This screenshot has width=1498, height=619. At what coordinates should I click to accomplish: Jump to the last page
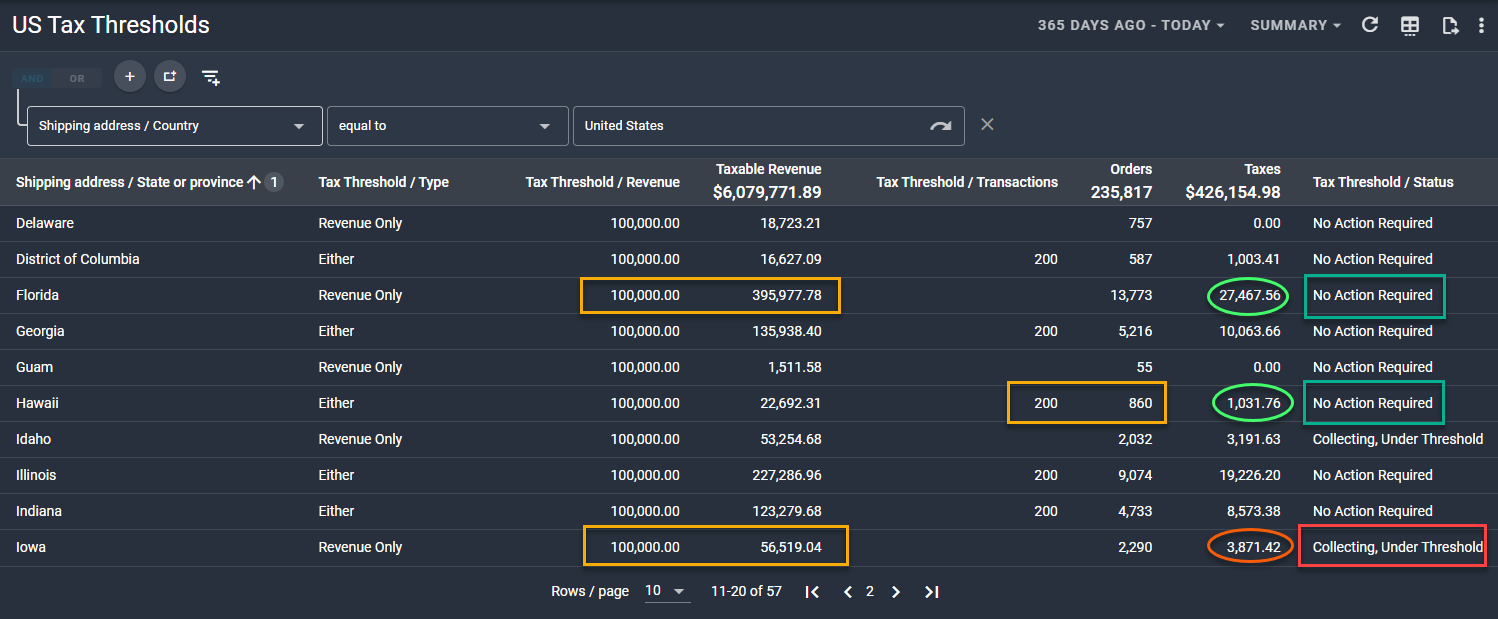[931, 592]
